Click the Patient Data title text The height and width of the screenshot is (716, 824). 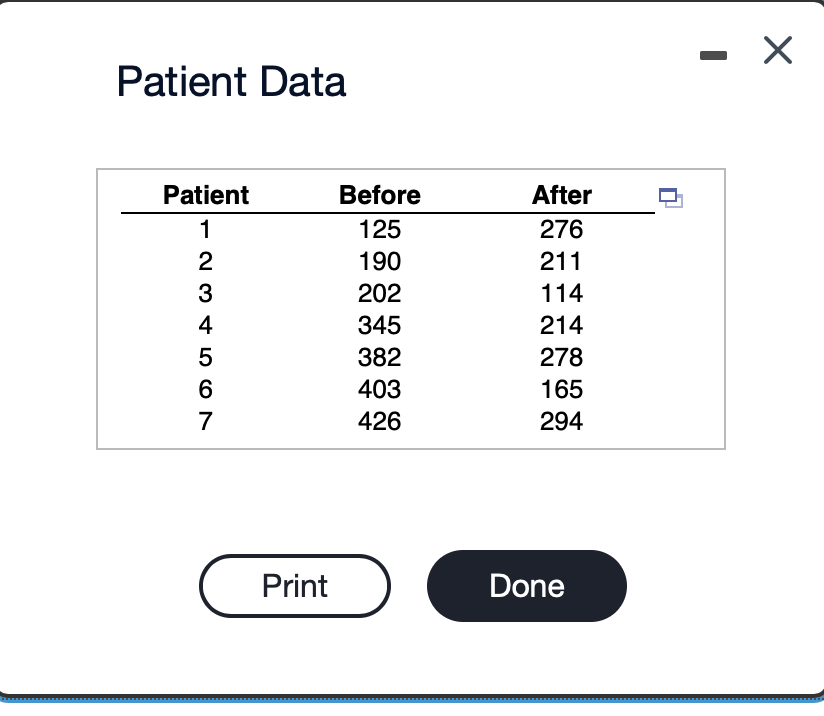point(232,82)
